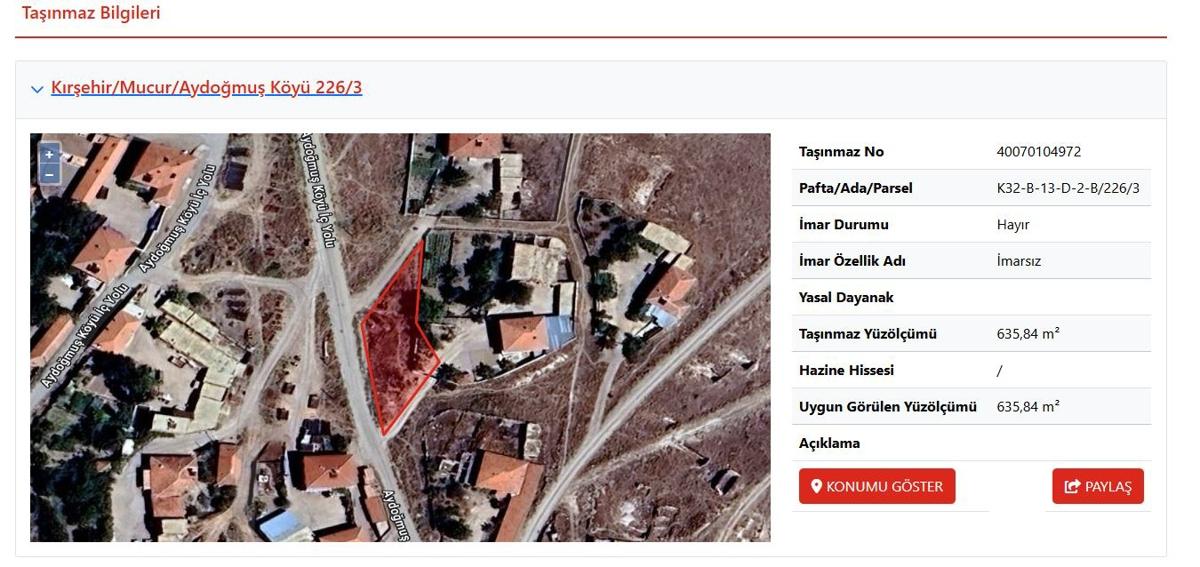Click the Hazine Hissesi row label
1200x567 pixels.
pyautogui.click(x=846, y=370)
